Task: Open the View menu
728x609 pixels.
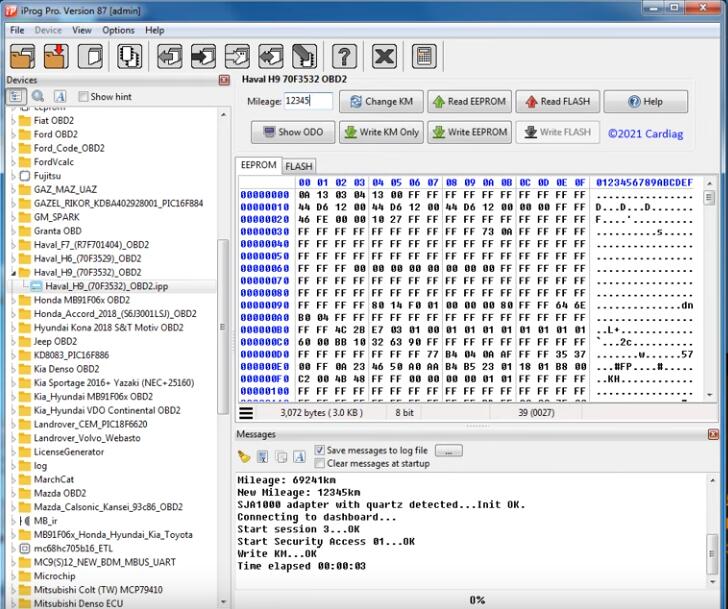Action: pyautogui.click(x=82, y=30)
